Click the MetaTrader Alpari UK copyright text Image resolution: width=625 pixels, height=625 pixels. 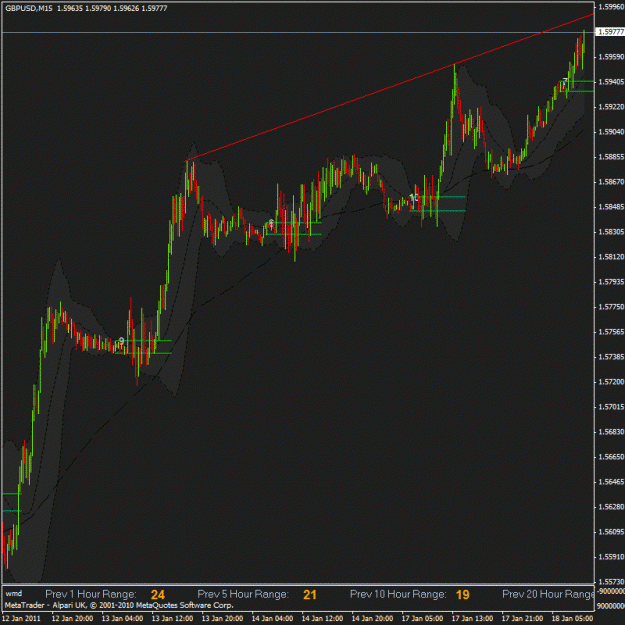tap(119, 605)
